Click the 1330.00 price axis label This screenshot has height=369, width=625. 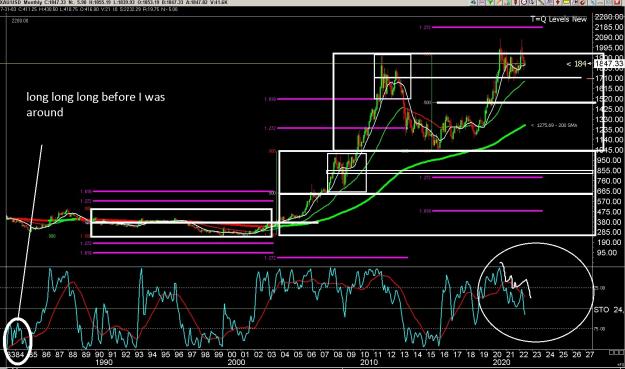(609, 120)
